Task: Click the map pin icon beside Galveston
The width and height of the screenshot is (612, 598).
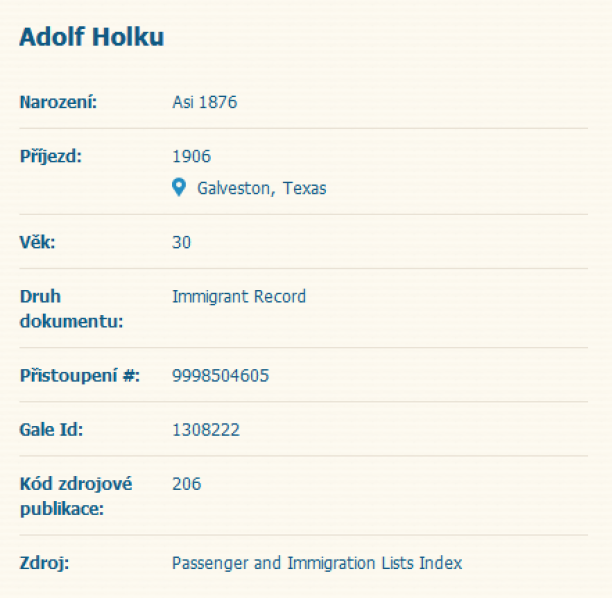Action: point(179,187)
